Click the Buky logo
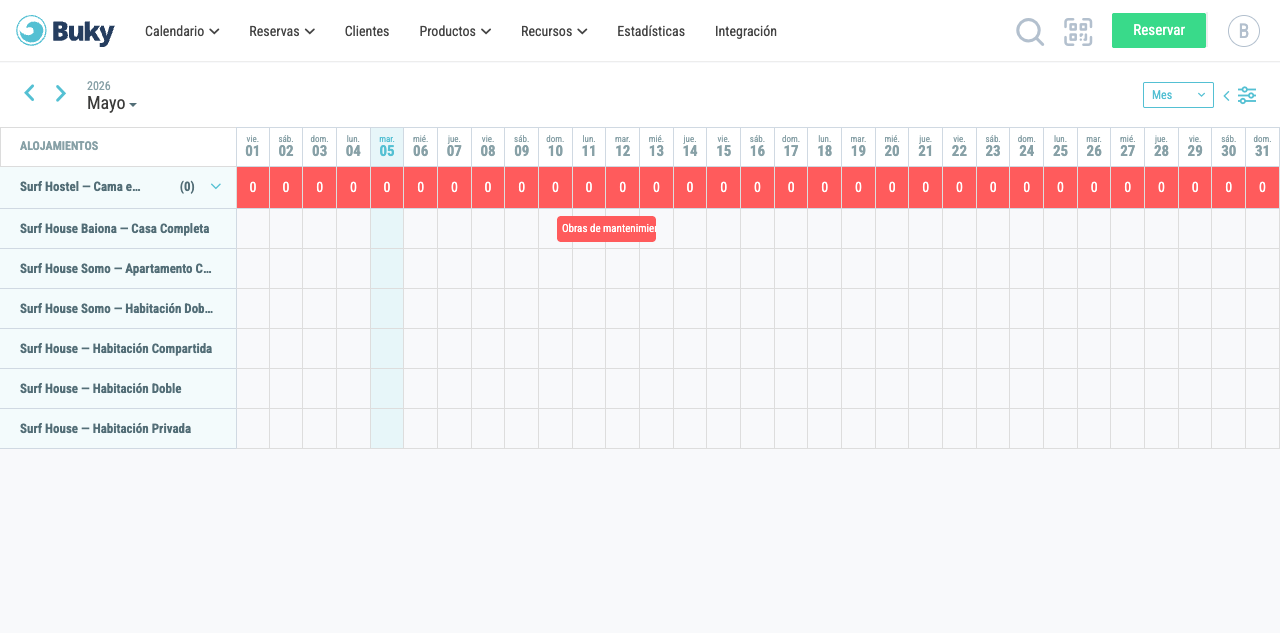Screen dimensions: 1280x633 pos(65,31)
